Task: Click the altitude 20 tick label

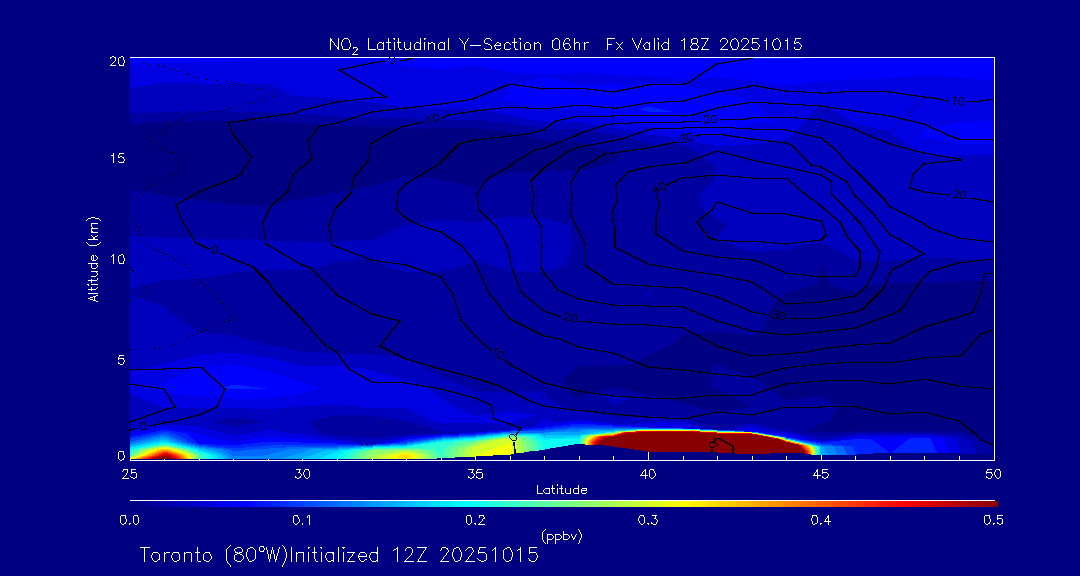Action: pyautogui.click(x=117, y=60)
